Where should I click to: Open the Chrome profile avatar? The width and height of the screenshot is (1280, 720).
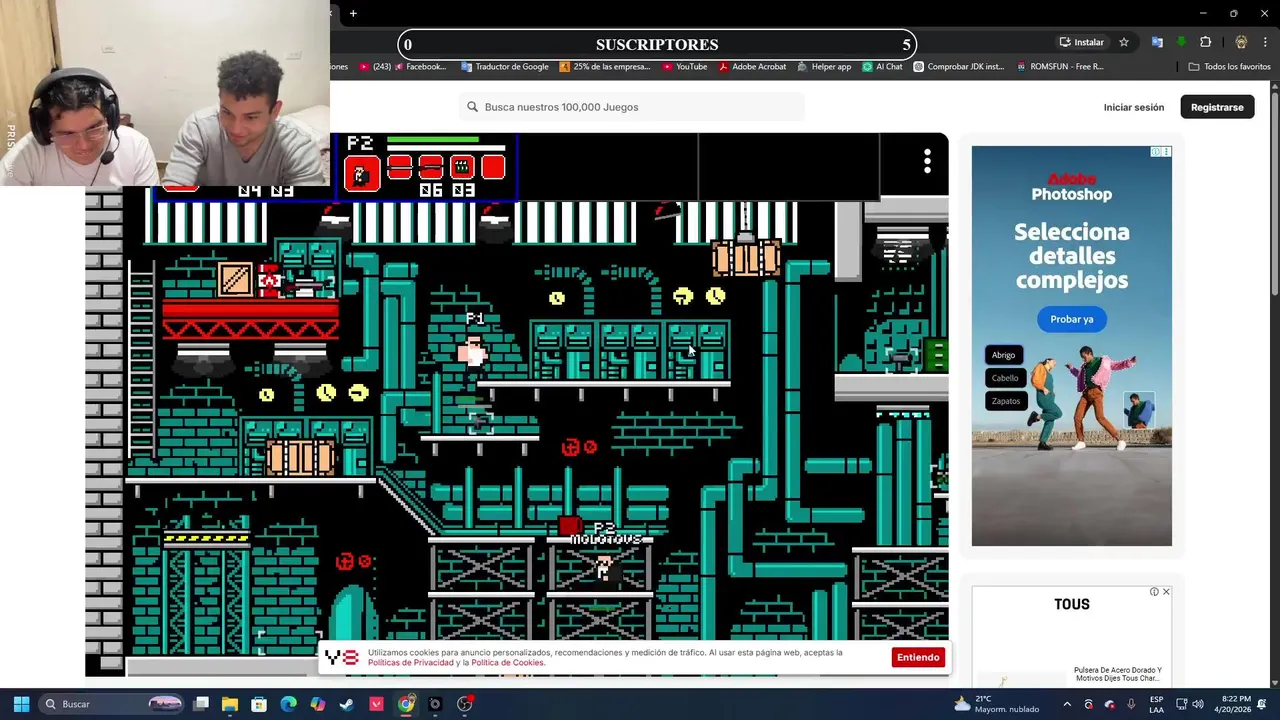(1241, 42)
